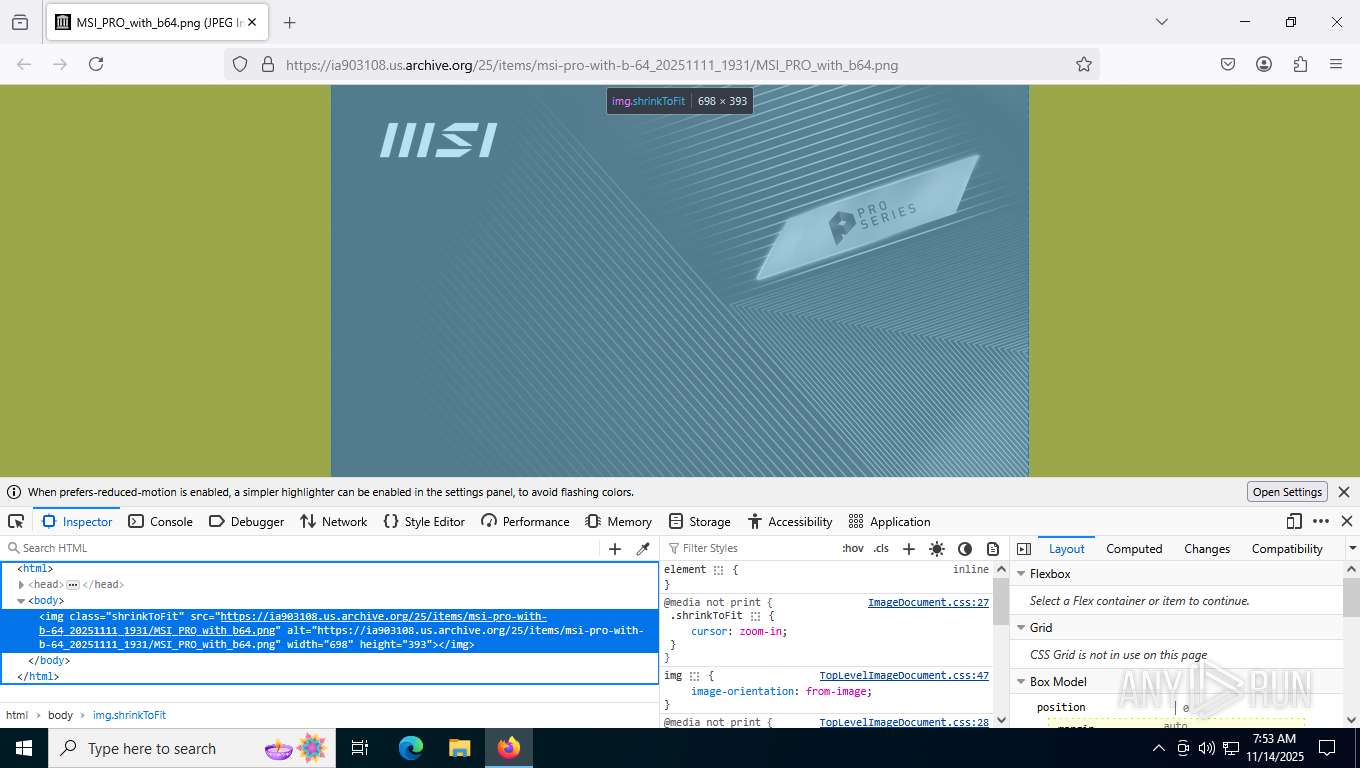
Task: Reload the current page
Action: (96, 64)
